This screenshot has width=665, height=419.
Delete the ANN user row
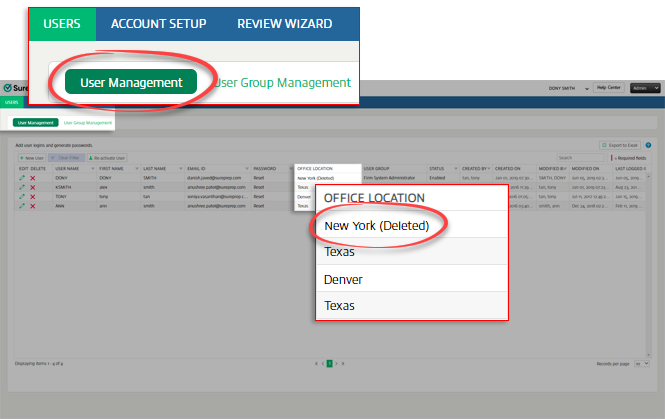(33, 204)
